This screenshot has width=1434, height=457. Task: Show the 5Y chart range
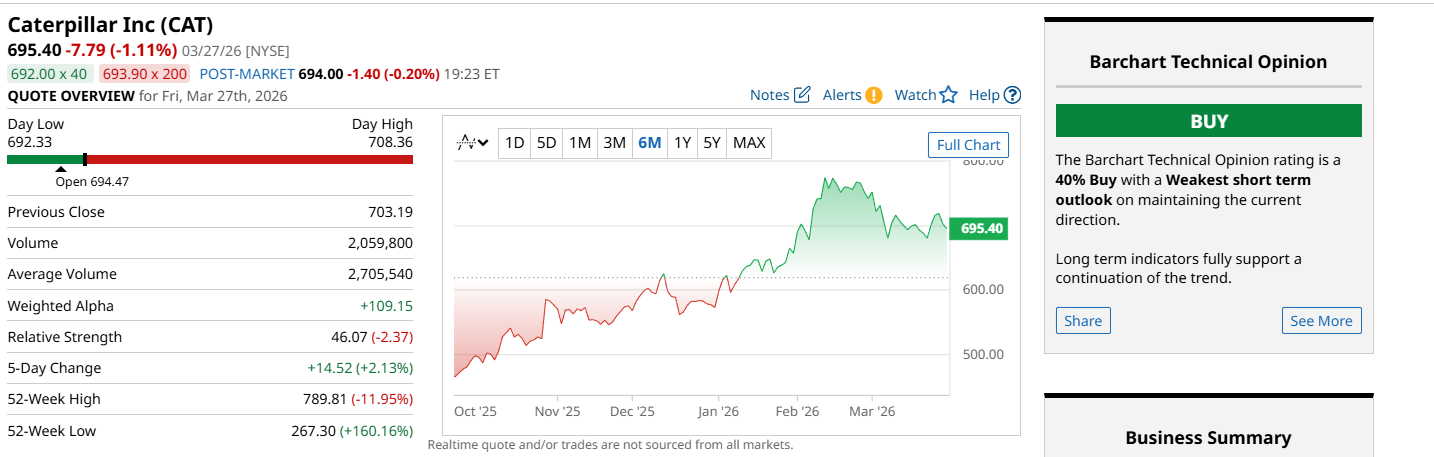pyautogui.click(x=711, y=143)
